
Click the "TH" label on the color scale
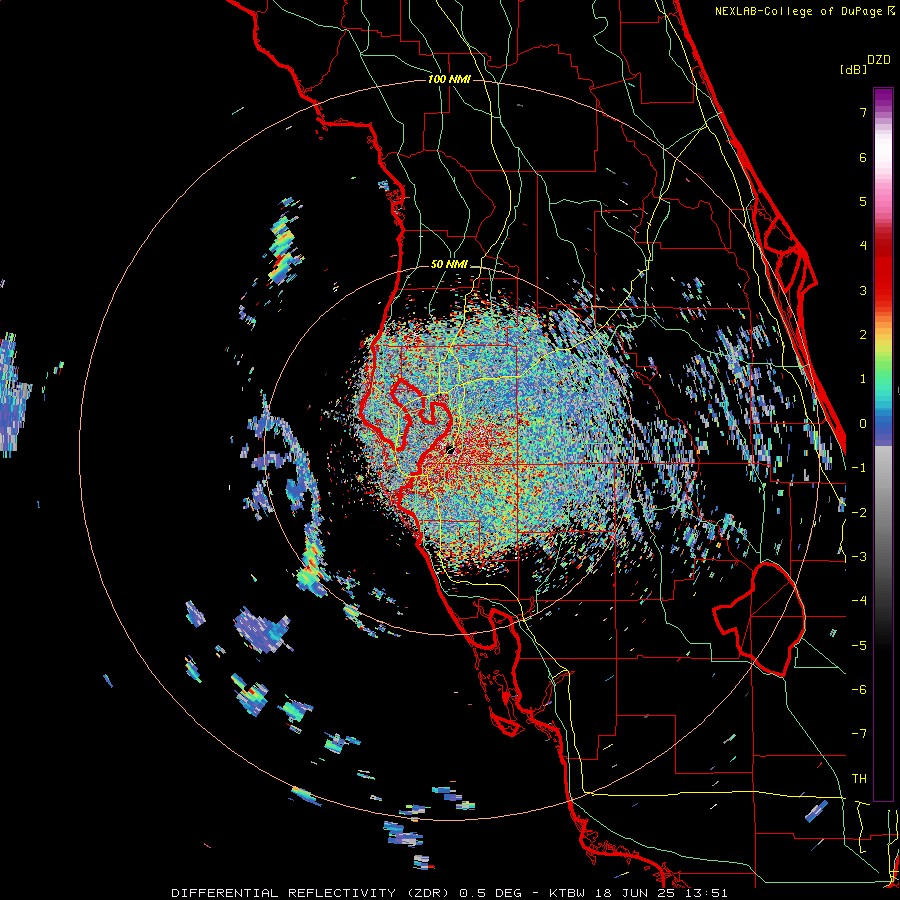tap(859, 779)
